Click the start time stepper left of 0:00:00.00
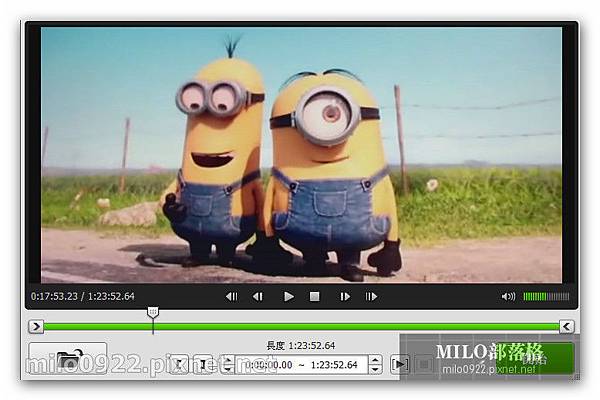The height and width of the screenshot is (400, 600). (228, 364)
